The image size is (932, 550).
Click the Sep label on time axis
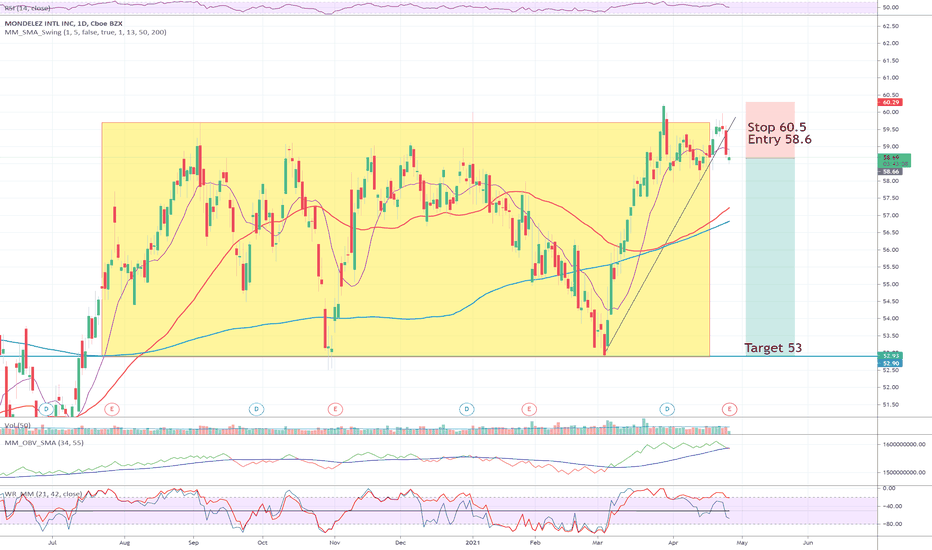coord(193,543)
